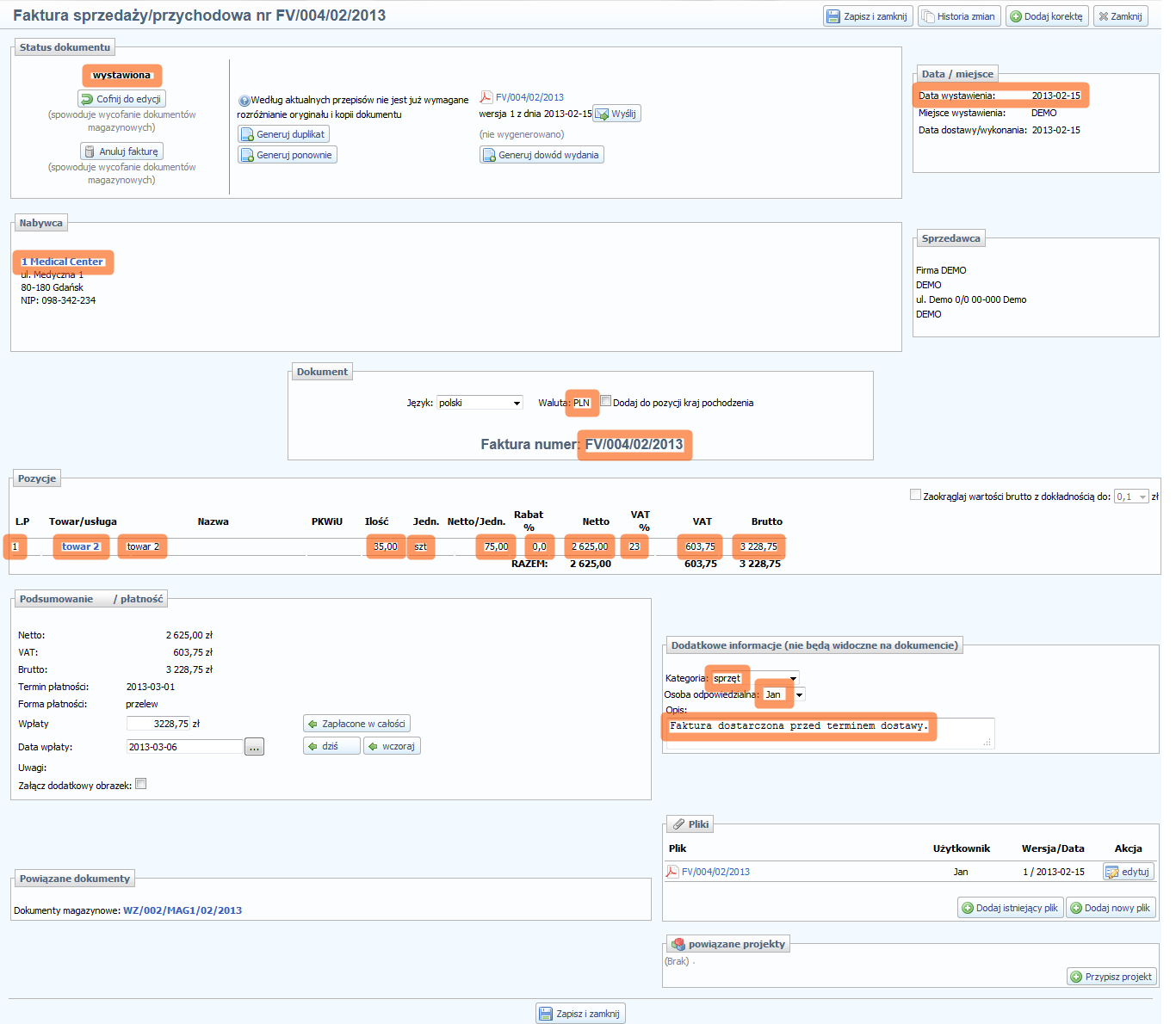
Task: Check the Załącz dodatkowy obrazek box
Action: 141,784
